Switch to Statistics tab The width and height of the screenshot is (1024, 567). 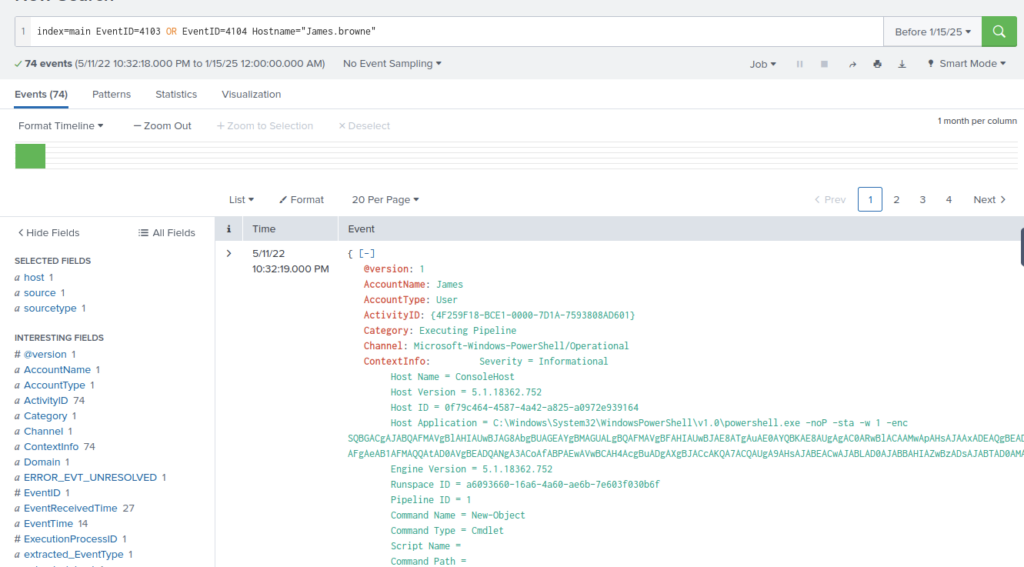(x=176, y=94)
